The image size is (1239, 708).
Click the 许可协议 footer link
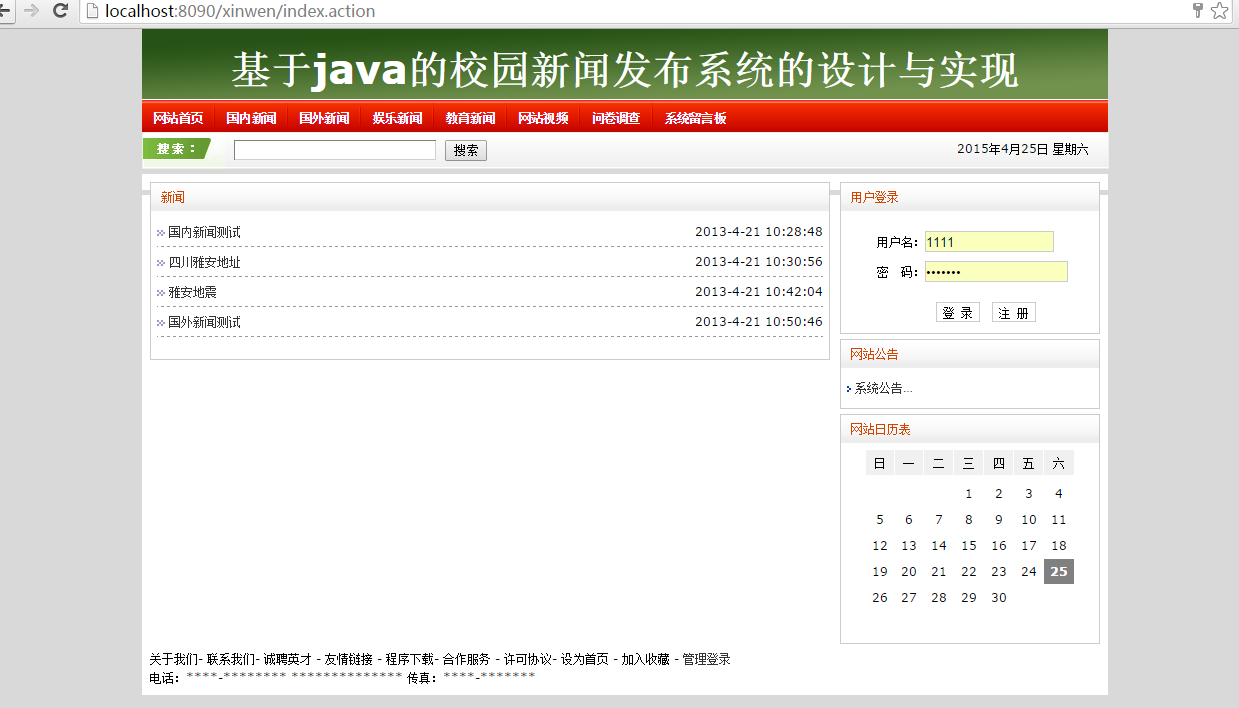(528, 660)
